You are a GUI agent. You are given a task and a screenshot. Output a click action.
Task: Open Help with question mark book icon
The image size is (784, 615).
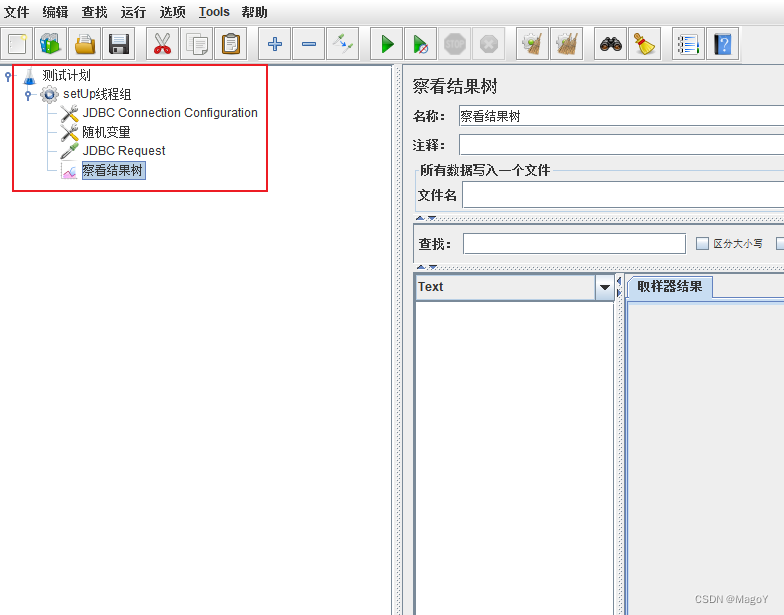point(722,44)
